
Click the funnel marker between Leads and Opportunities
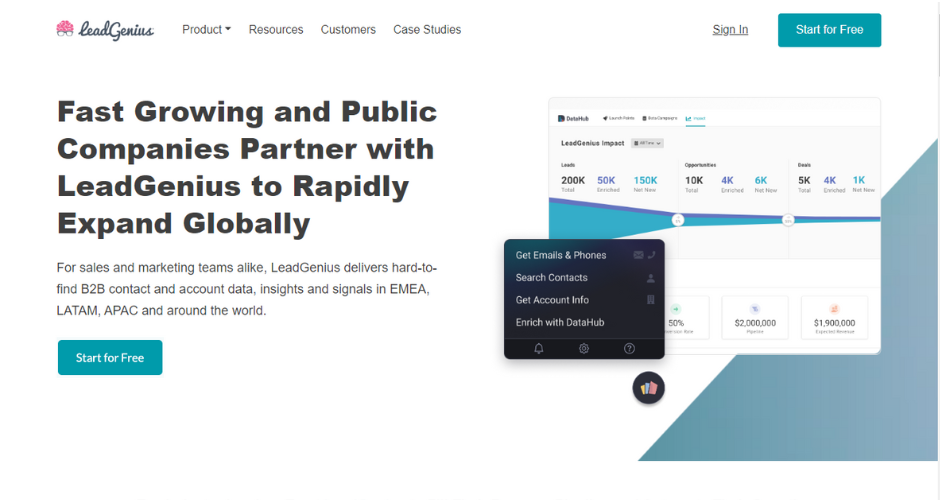click(x=678, y=220)
